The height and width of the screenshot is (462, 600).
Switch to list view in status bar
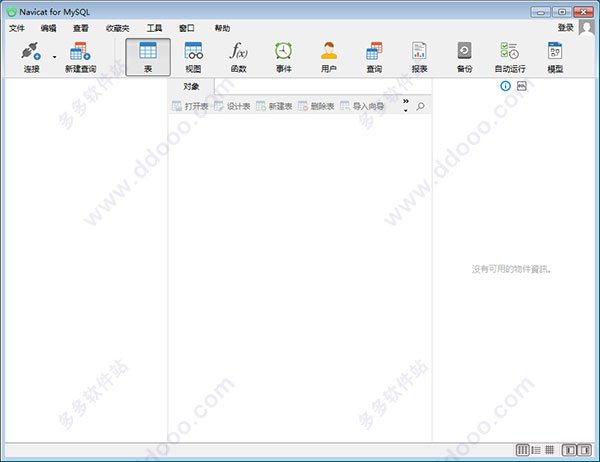(522, 450)
